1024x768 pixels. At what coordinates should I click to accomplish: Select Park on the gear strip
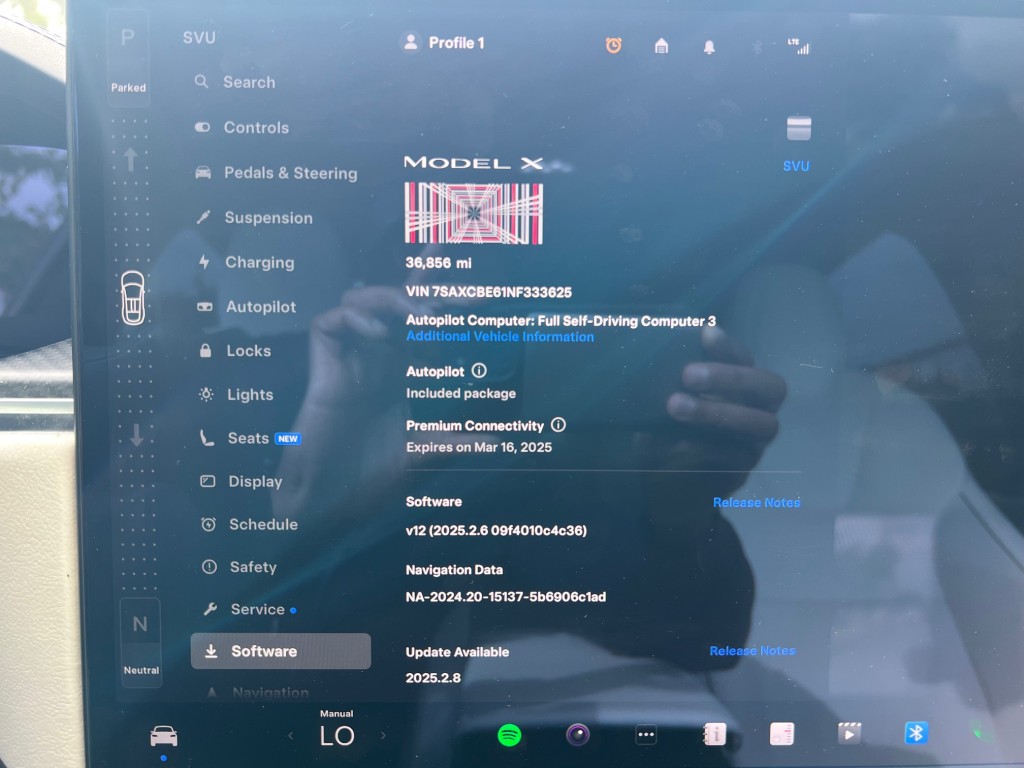(128, 59)
